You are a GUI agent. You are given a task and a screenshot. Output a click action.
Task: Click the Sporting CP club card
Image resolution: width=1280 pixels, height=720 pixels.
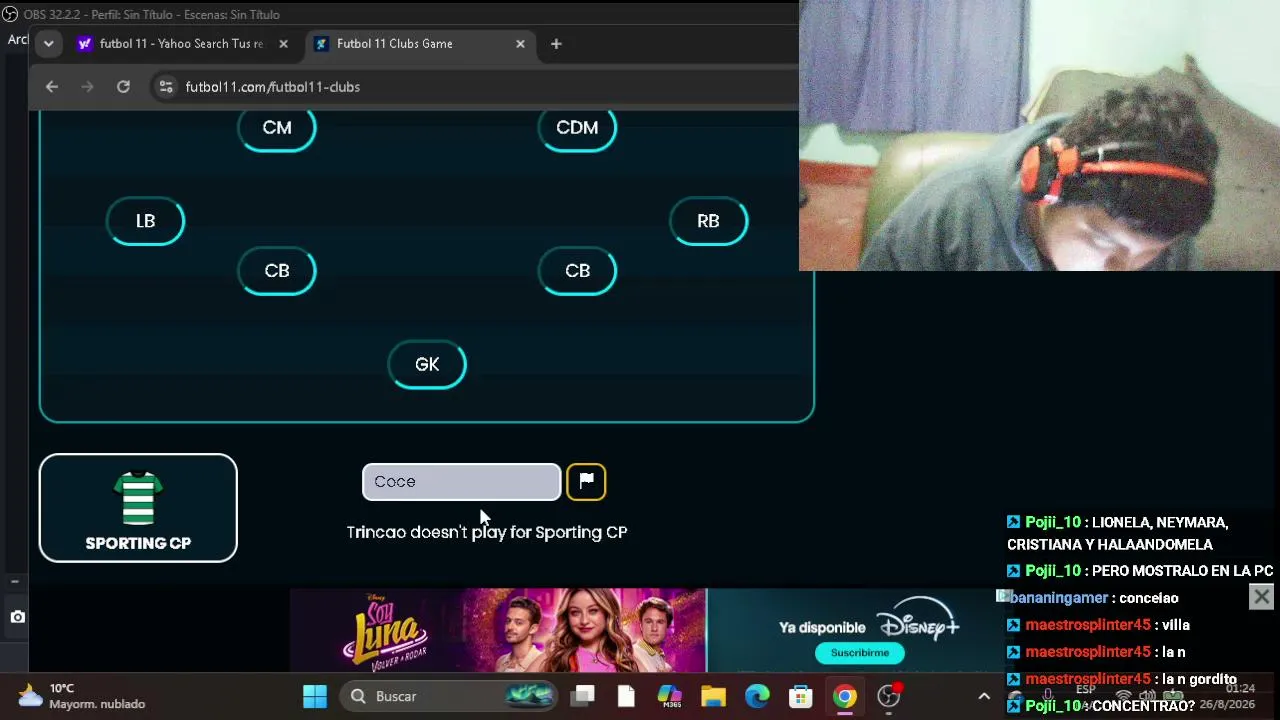138,508
